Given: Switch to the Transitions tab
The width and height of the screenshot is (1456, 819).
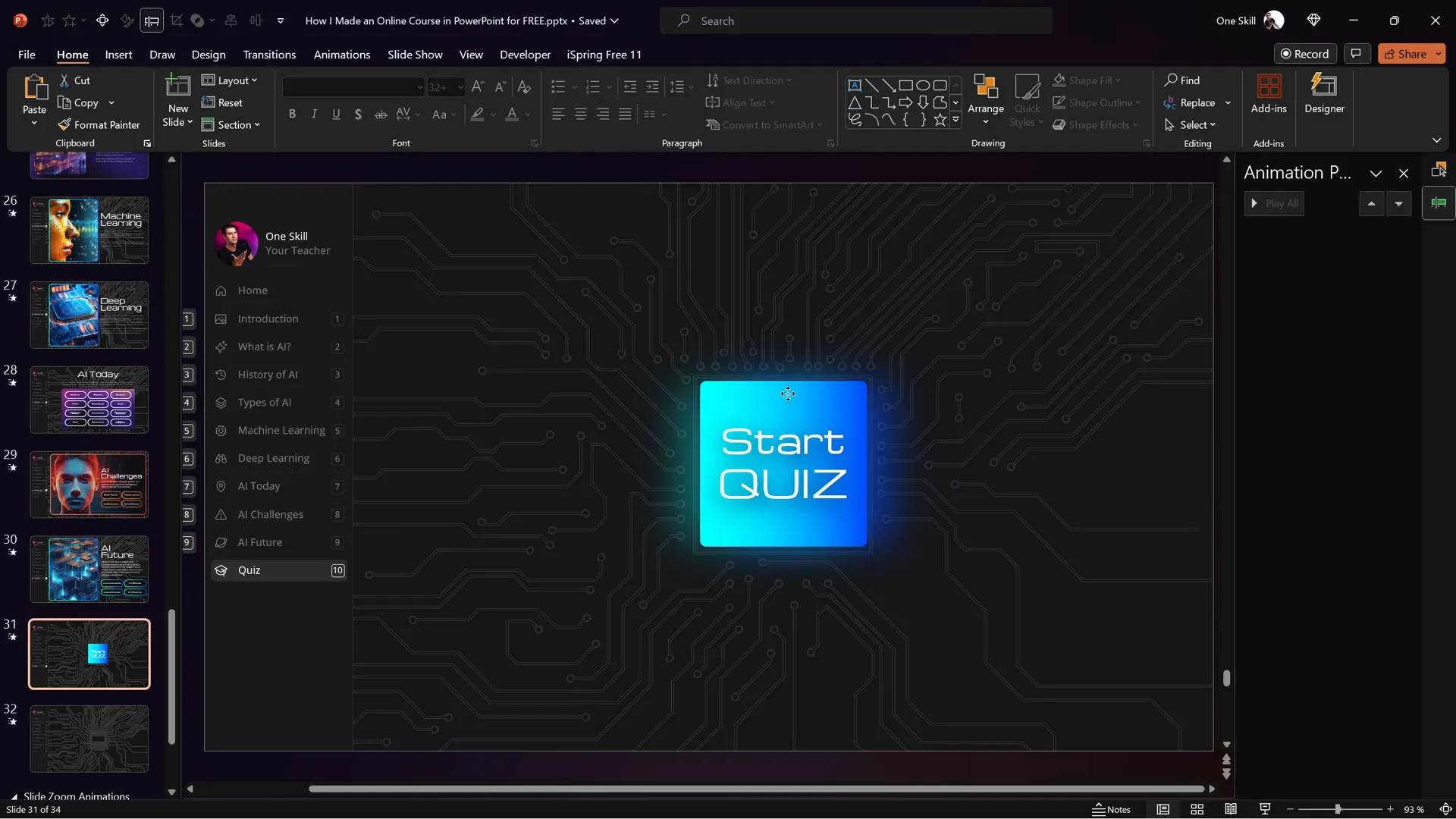Looking at the screenshot, I should [269, 55].
